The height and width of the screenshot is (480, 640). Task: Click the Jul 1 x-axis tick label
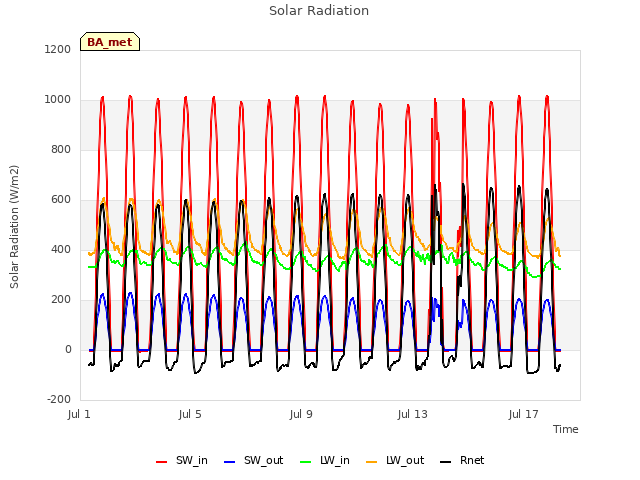click(x=79, y=414)
